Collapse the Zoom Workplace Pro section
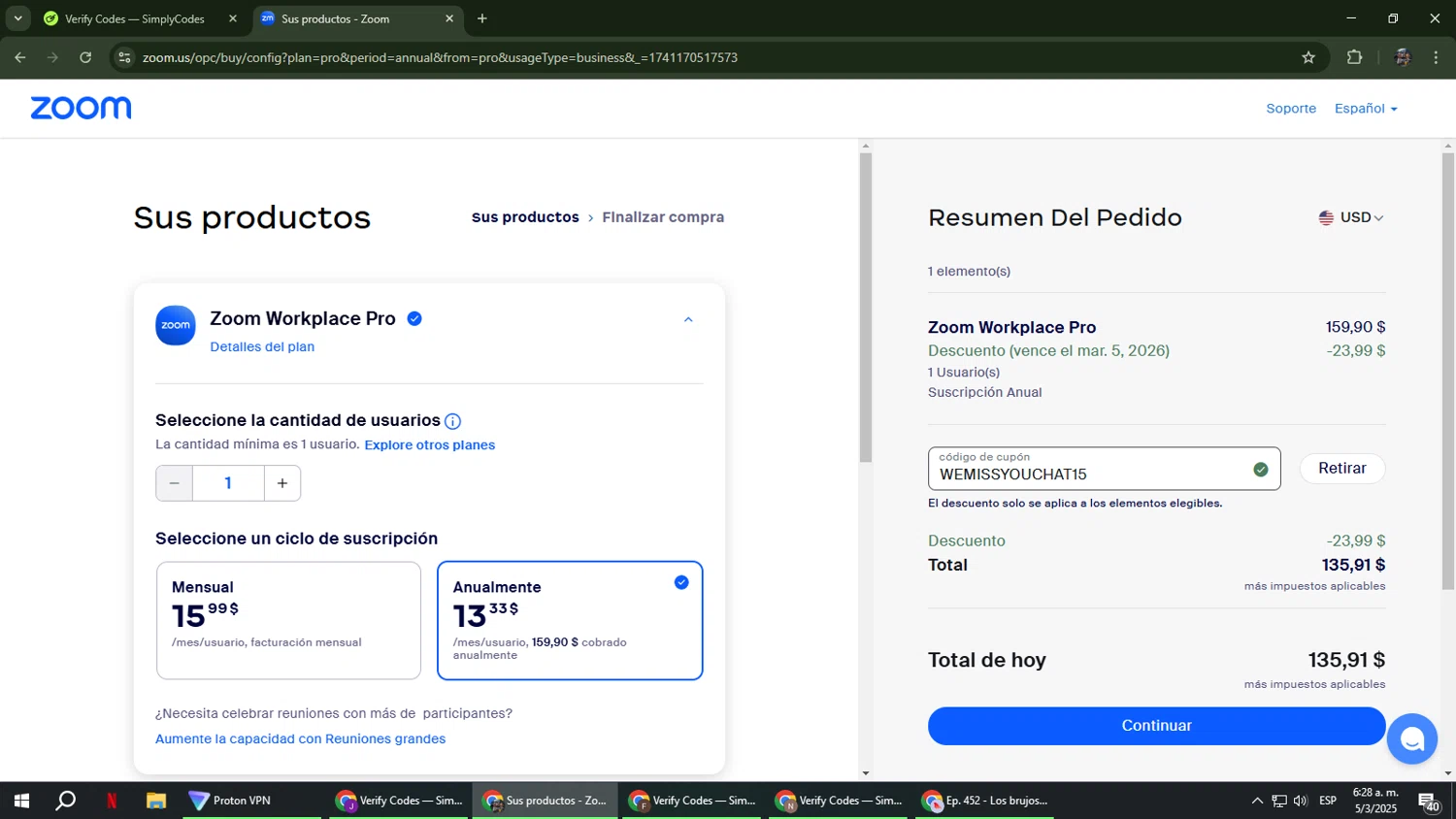 [x=688, y=320]
